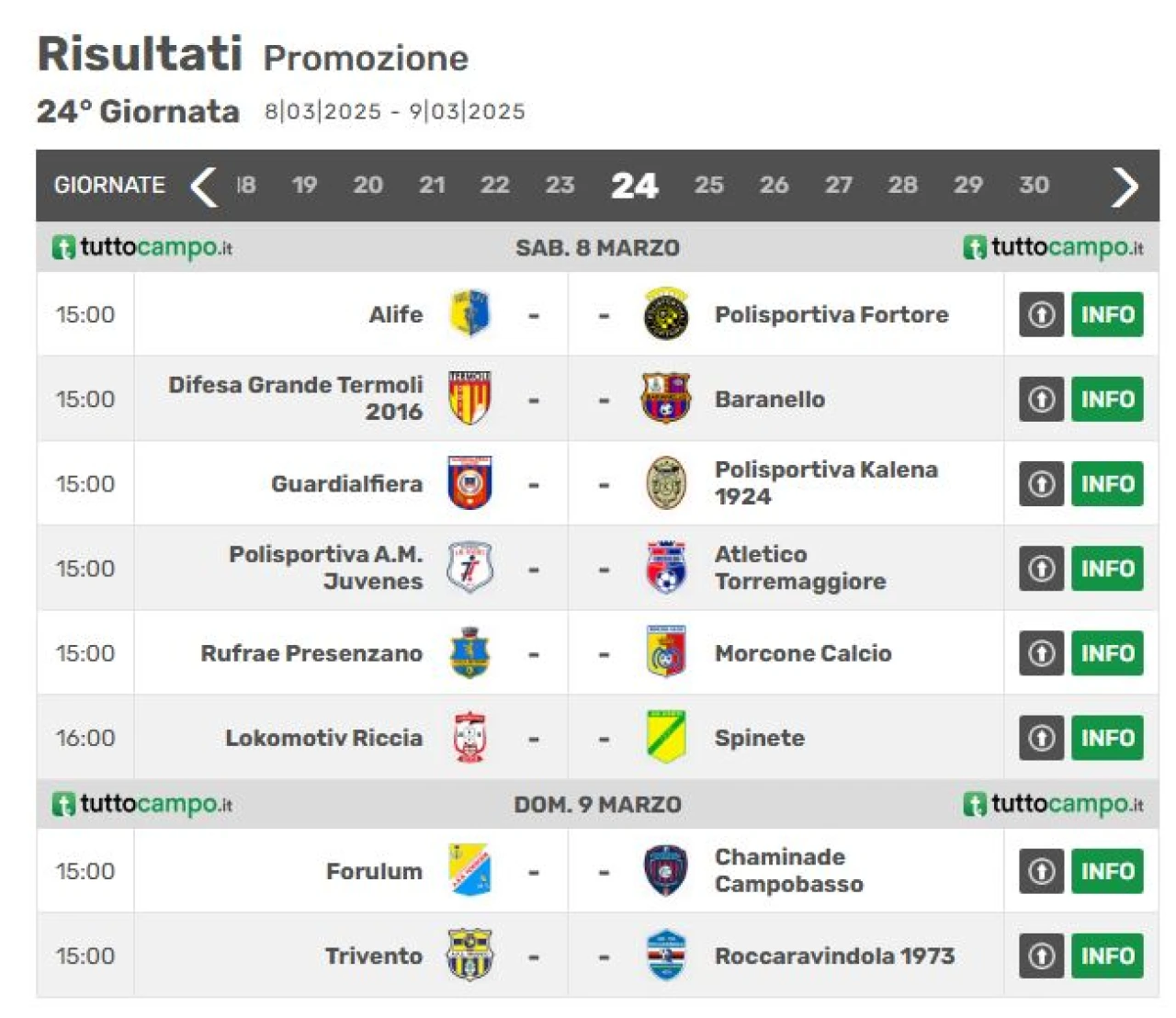
Task: Click the Spinete yellow-green crest
Action: (x=666, y=738)
